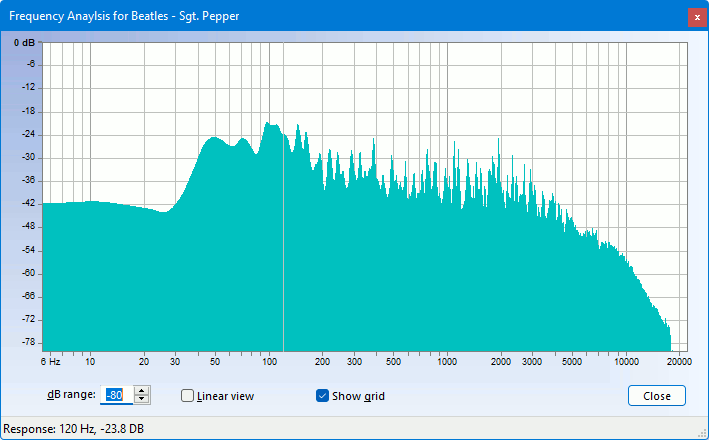Decrease dB range with down spinner arrow
The height and width of the screenshot is (440, 709).
tap(142, 400)
